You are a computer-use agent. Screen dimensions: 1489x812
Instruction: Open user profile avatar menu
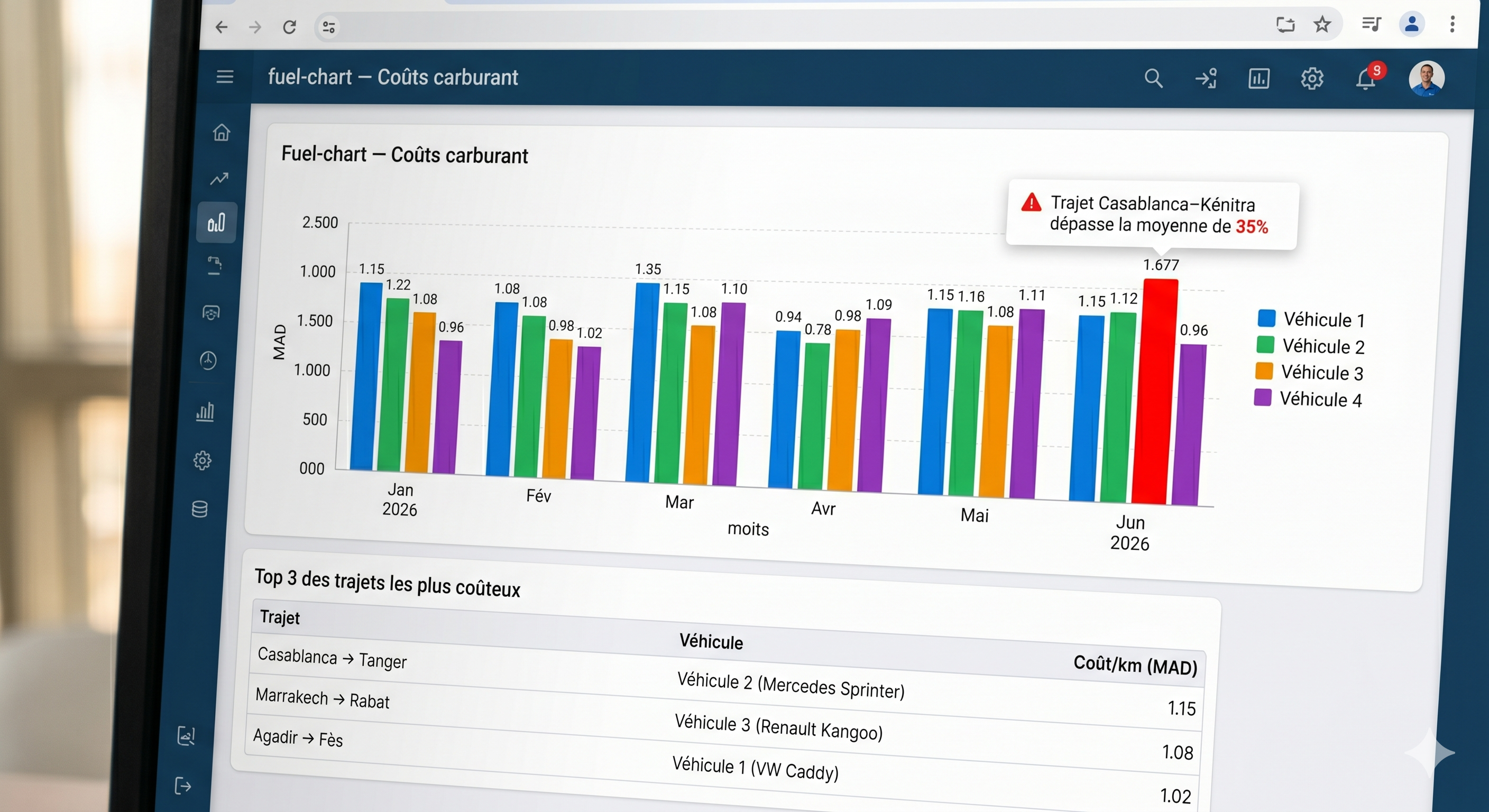click(x=1426, y=78)
